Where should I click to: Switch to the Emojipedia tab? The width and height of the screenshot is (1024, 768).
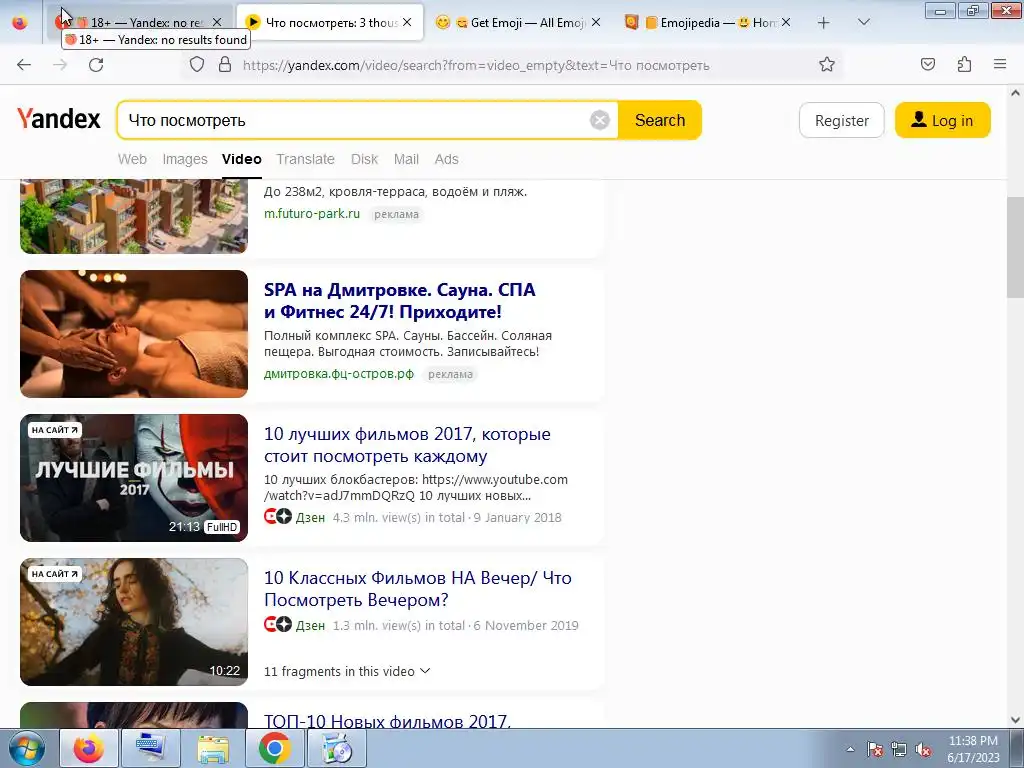click(x=709, y=23)
